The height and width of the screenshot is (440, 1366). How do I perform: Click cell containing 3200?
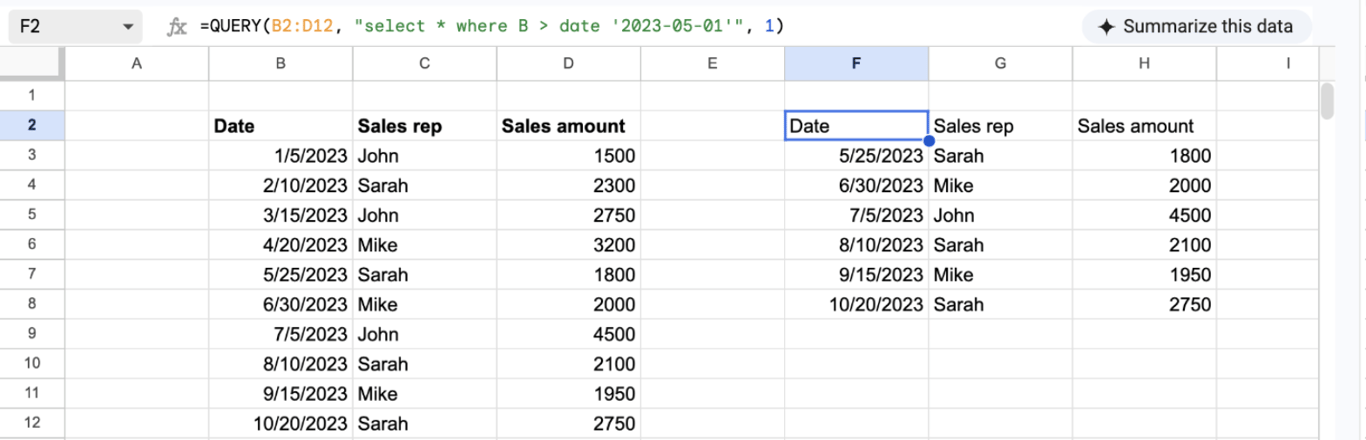pyautogui.click(x=569, y=245)
